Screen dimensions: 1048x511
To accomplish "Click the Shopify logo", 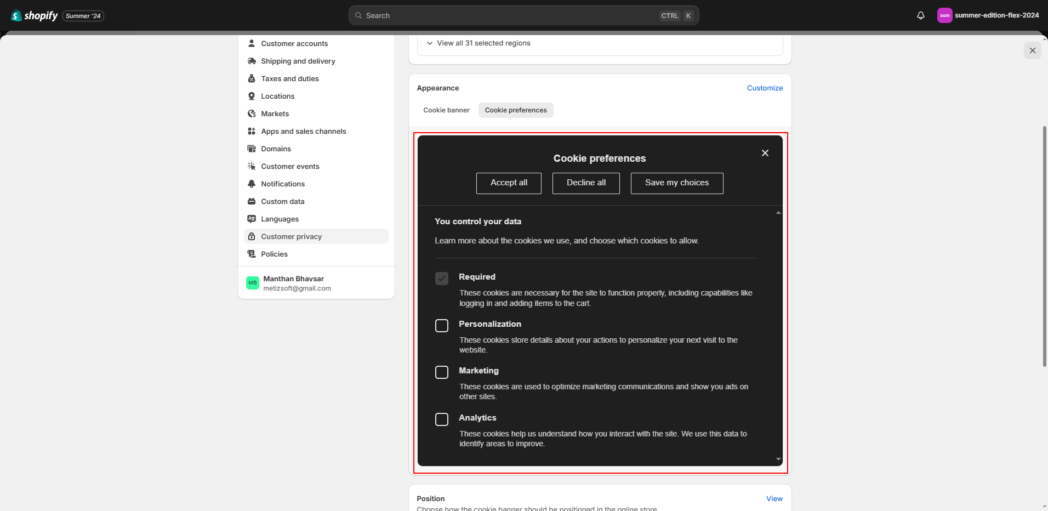I will point(35,15).
